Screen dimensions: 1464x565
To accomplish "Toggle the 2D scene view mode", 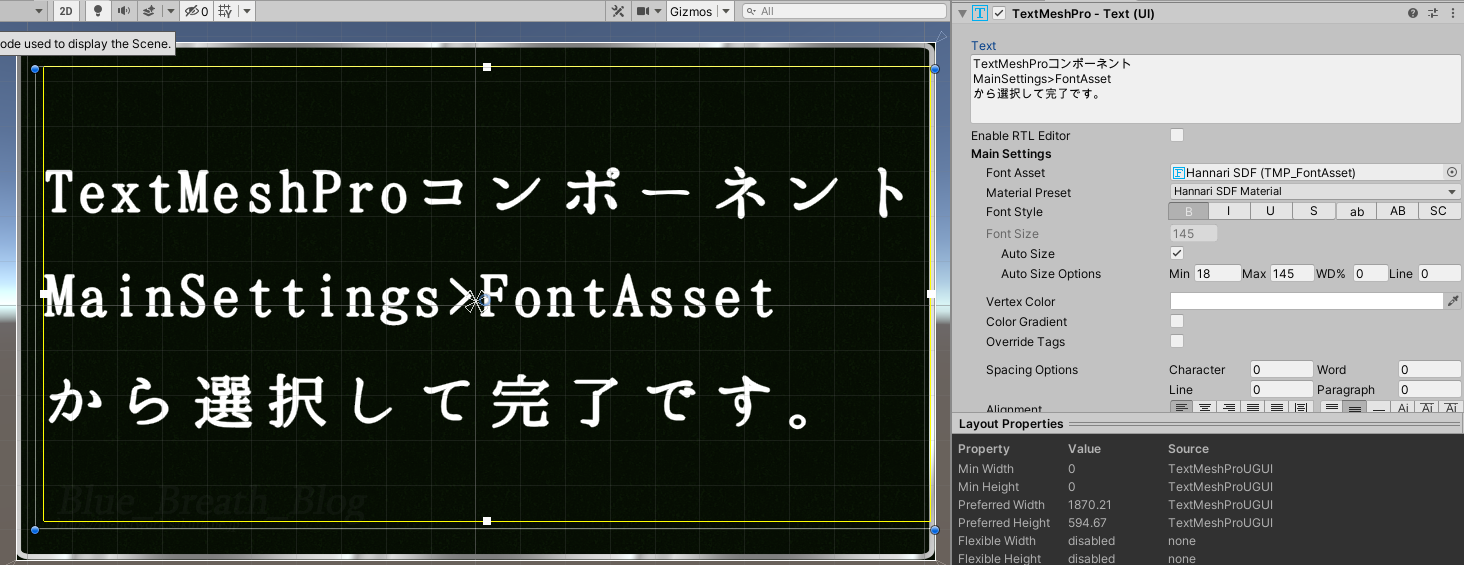I will (x=66, y=11).
